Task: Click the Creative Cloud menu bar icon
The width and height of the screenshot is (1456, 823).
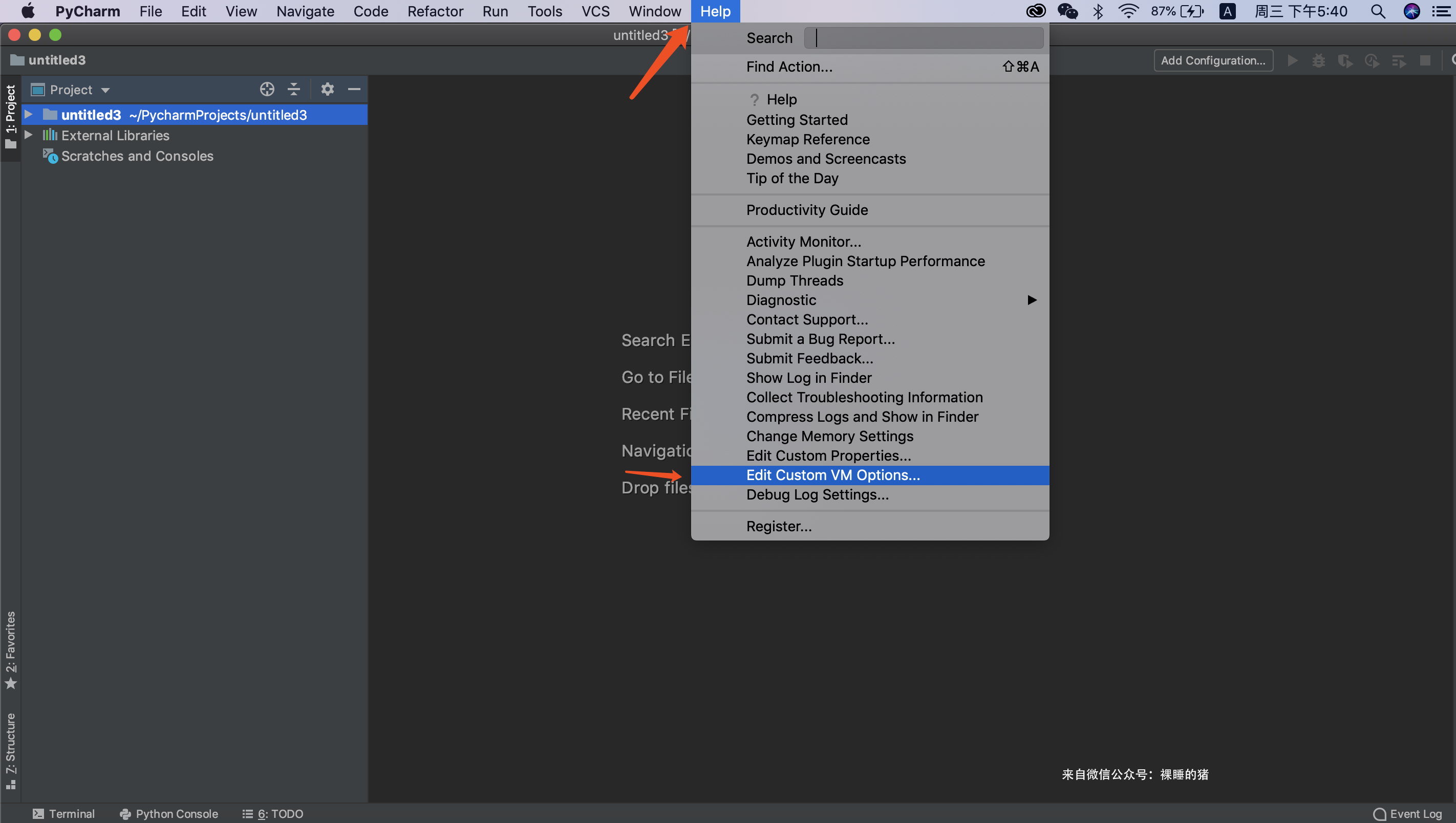Action: pyautogui.click(x=1036, y=11)
